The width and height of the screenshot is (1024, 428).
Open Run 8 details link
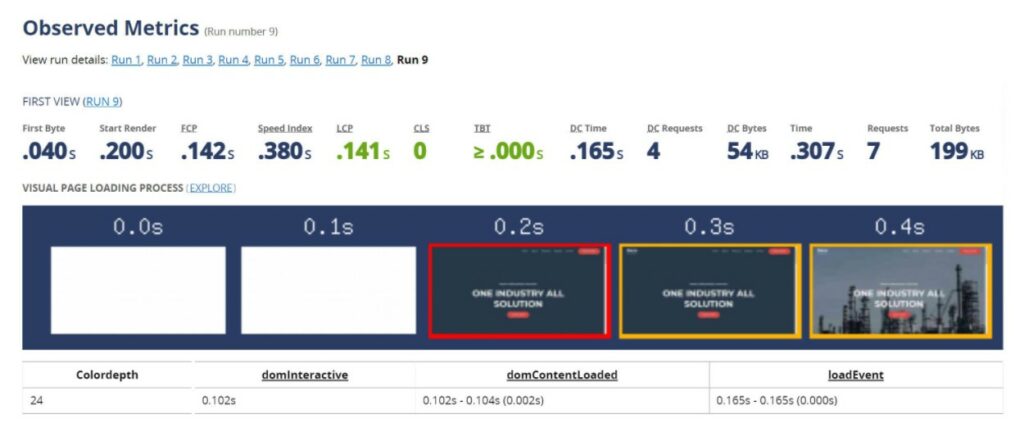[x=376, y=60]
